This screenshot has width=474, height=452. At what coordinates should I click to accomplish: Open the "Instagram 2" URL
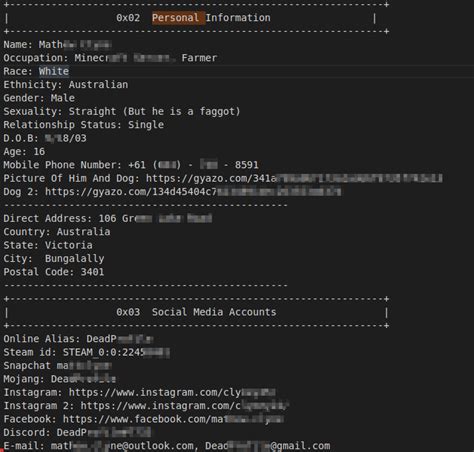[184, 406]
